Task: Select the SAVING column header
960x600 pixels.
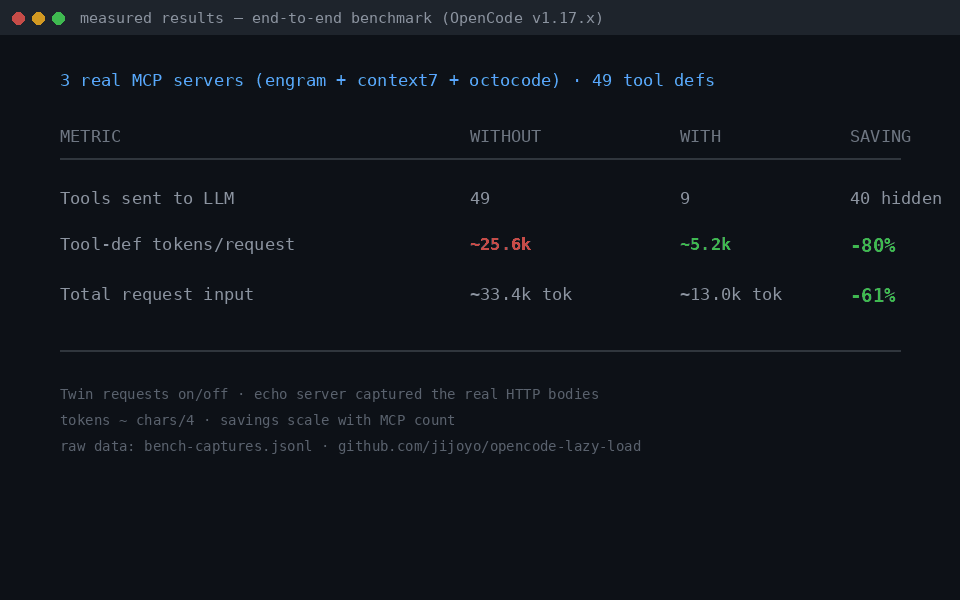Action: (880, 136)
